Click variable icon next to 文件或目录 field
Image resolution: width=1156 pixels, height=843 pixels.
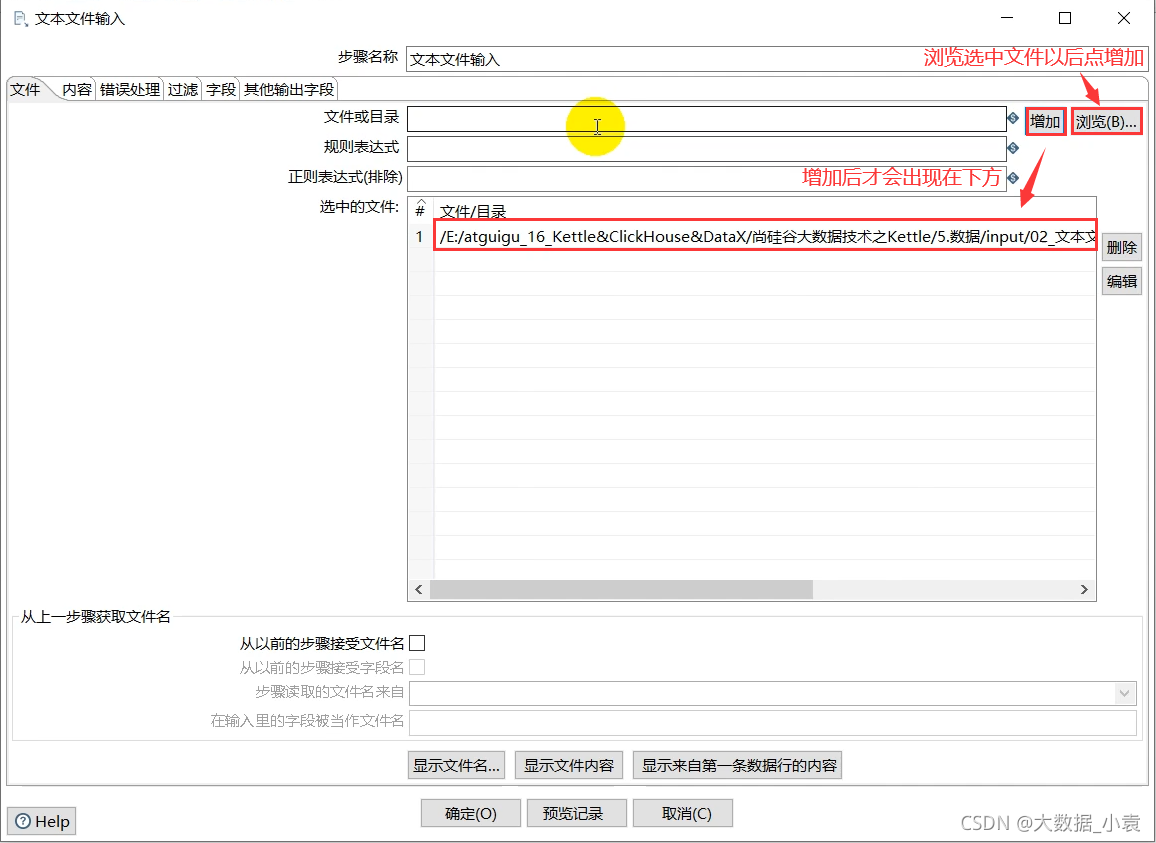click(1013, 118)
